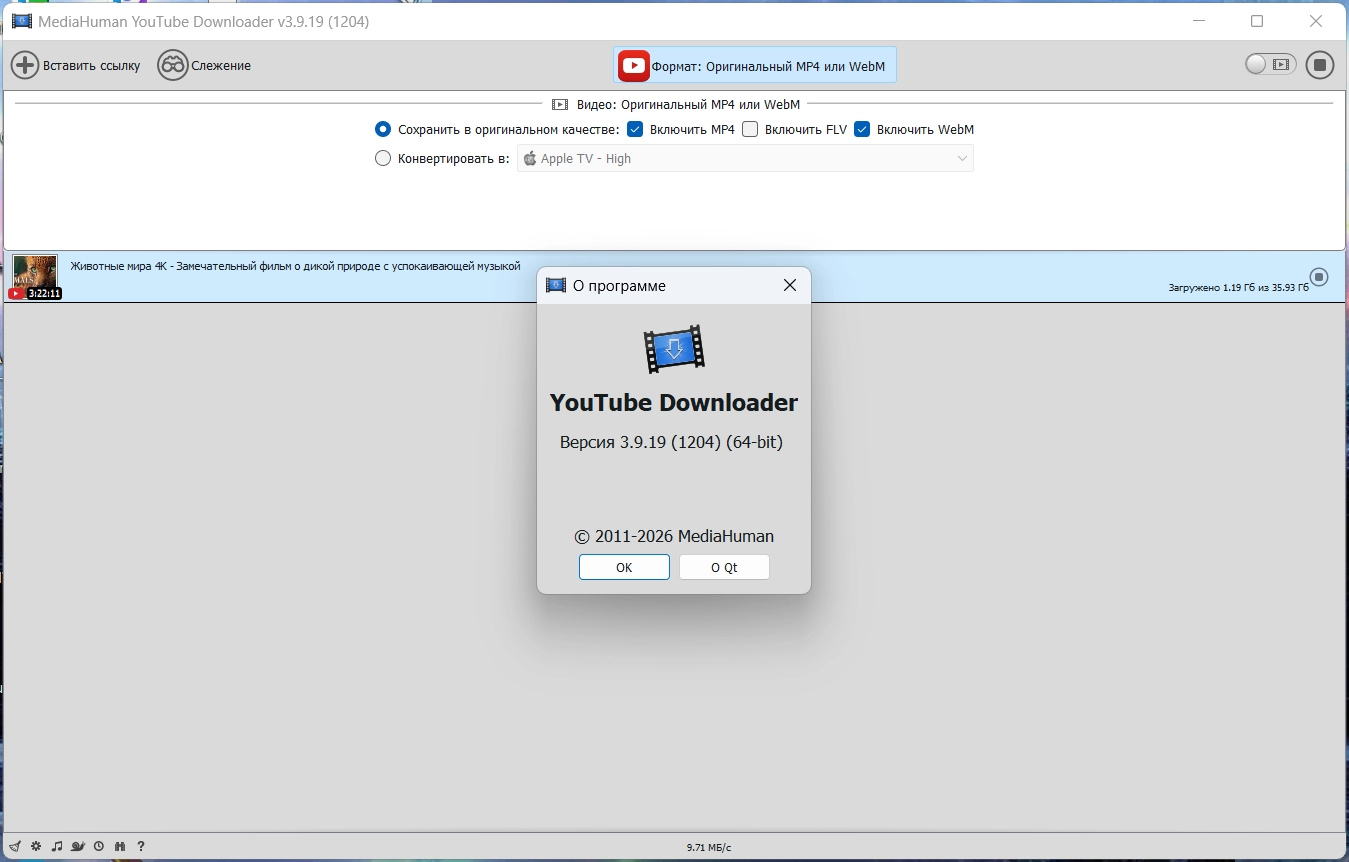Close the MediaHuman YouTube Downloader window

[x=1316, y=21]
